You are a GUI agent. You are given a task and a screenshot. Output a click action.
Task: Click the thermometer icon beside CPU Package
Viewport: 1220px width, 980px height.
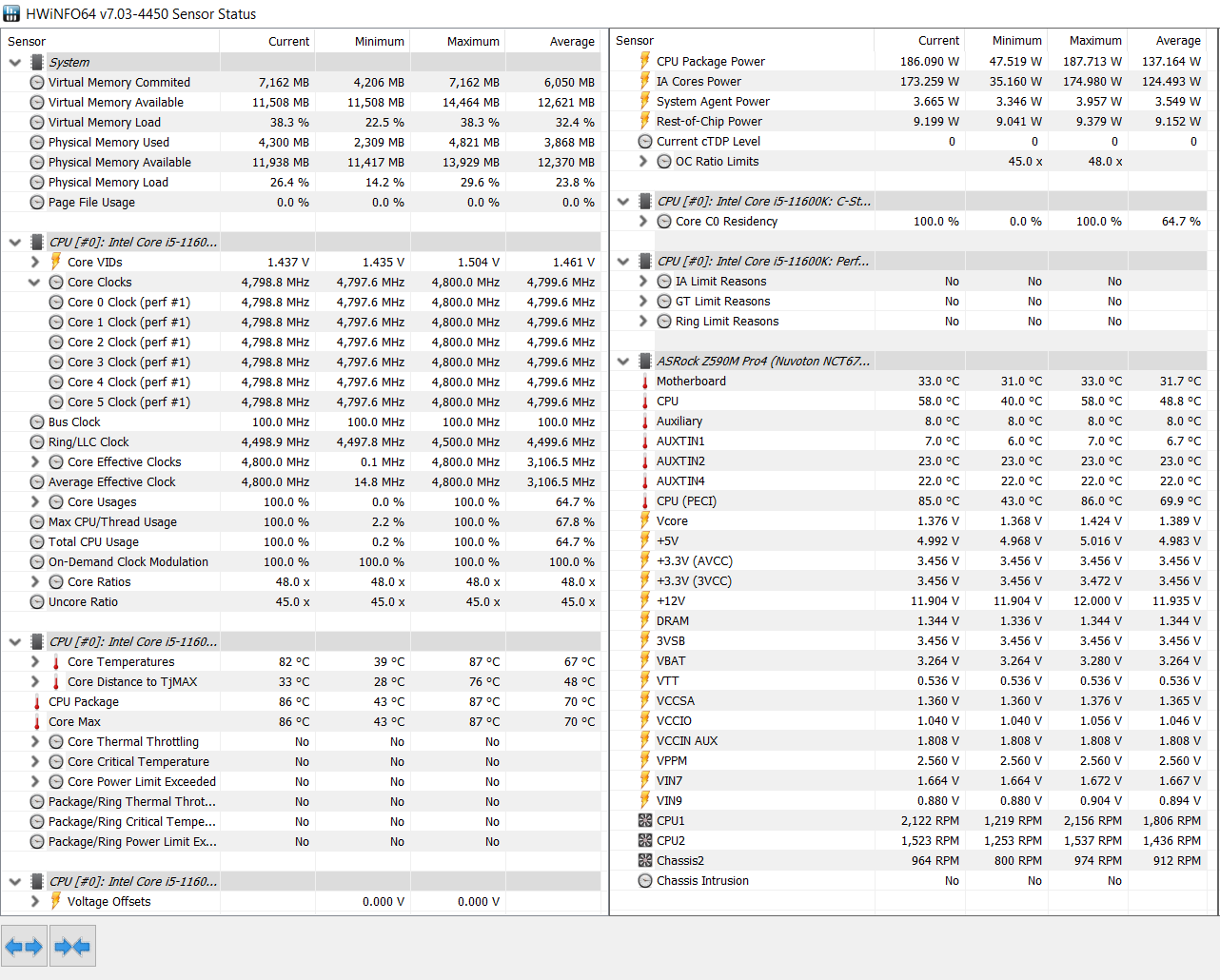coord(37,701)
